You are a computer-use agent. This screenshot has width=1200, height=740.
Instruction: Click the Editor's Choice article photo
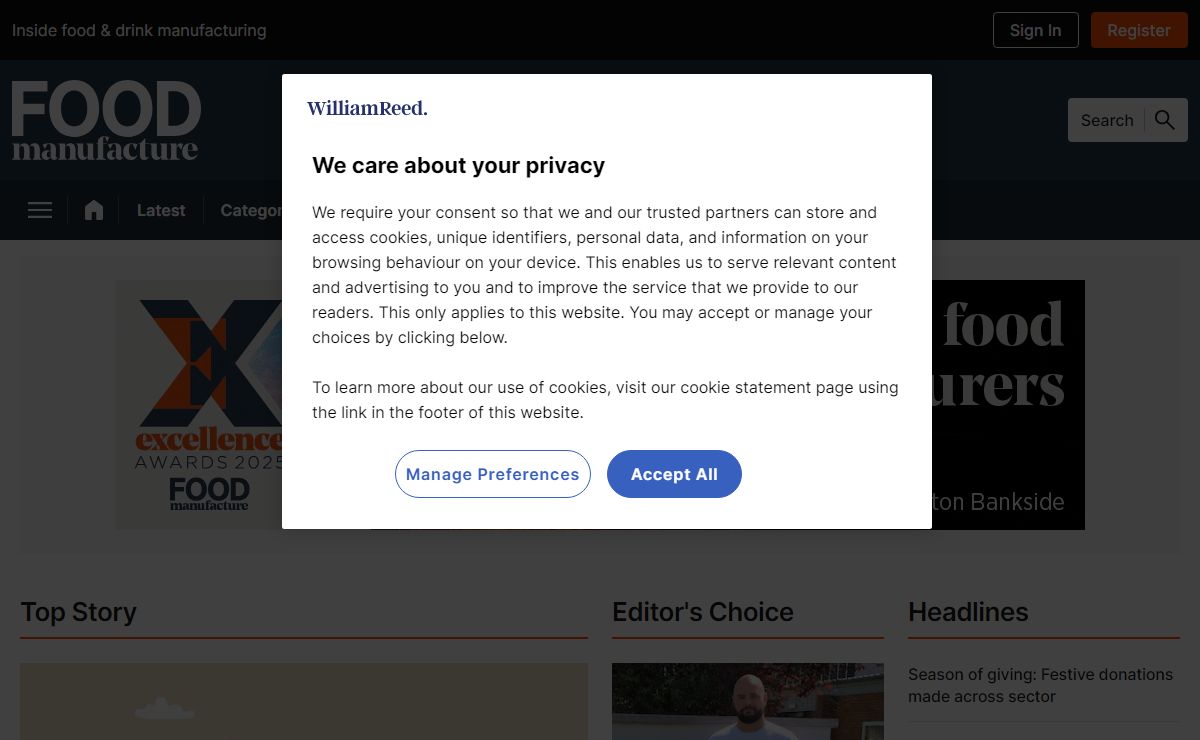(x=747, y=701)
